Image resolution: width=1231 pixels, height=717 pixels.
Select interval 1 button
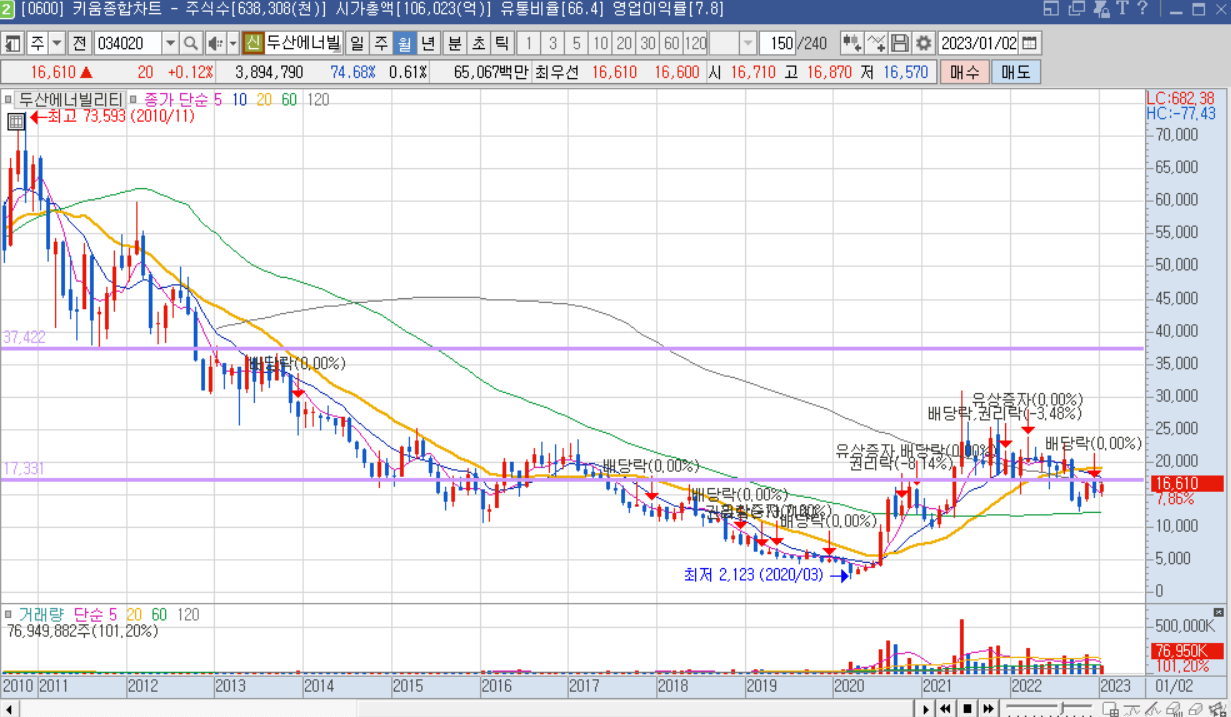(530, 43)
